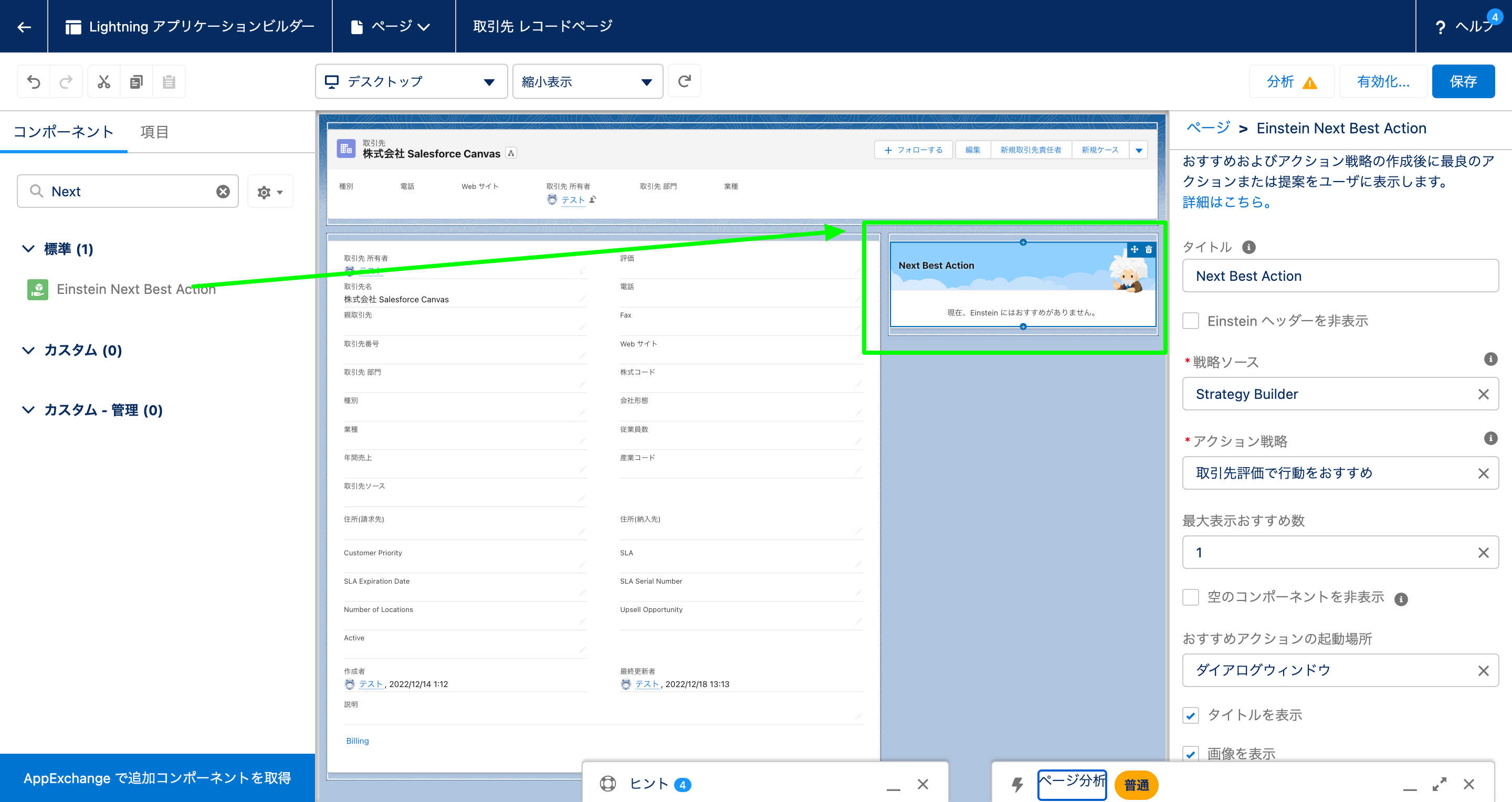This screenshot has width=1512, height=802.
Task: Click the move handle on Next Best Action
Action: click(x=1135, y=249)
